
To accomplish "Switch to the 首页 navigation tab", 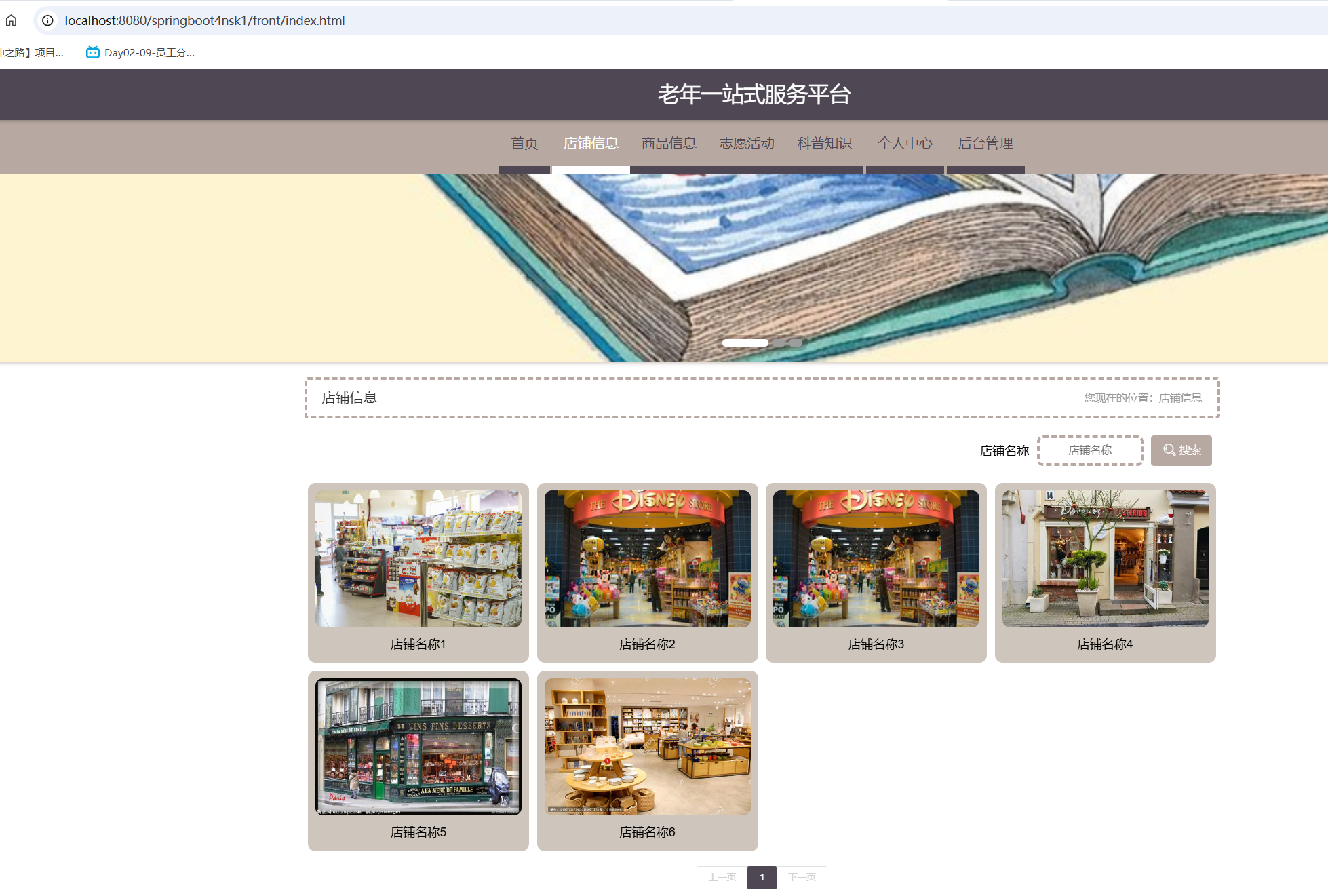I will [x=524, y=143].
